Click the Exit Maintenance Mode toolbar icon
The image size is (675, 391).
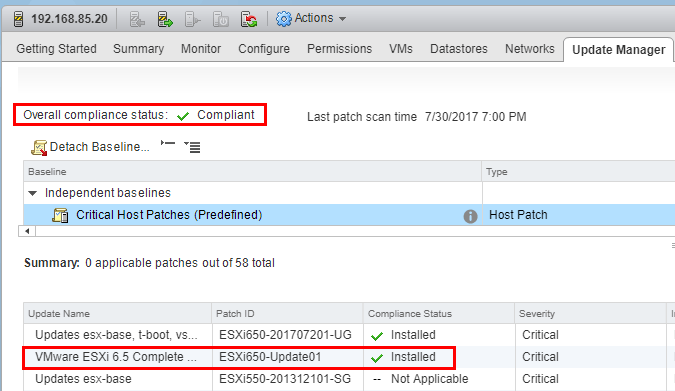pos(165,19)
